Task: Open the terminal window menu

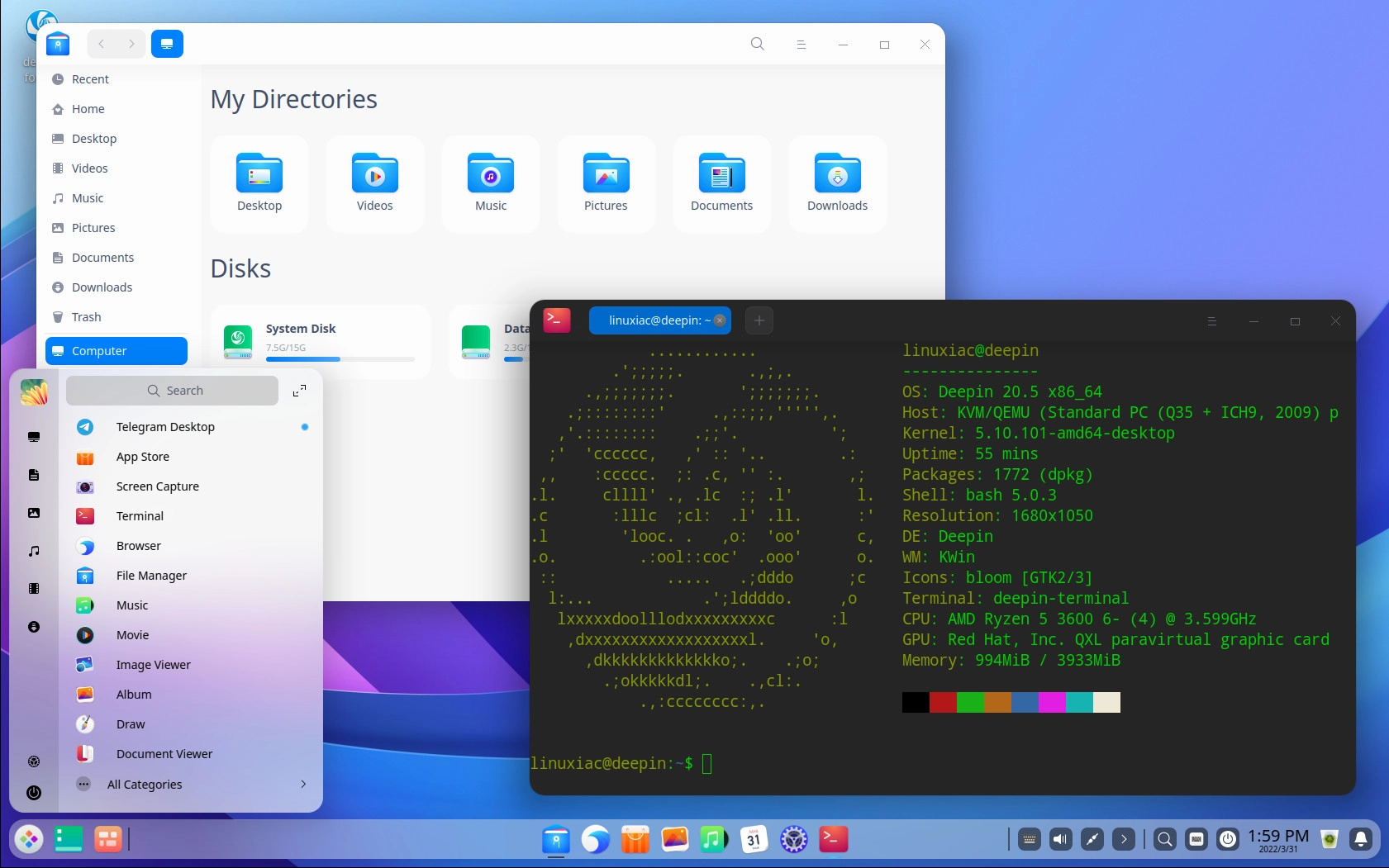Action: [x=1211, y=321]
